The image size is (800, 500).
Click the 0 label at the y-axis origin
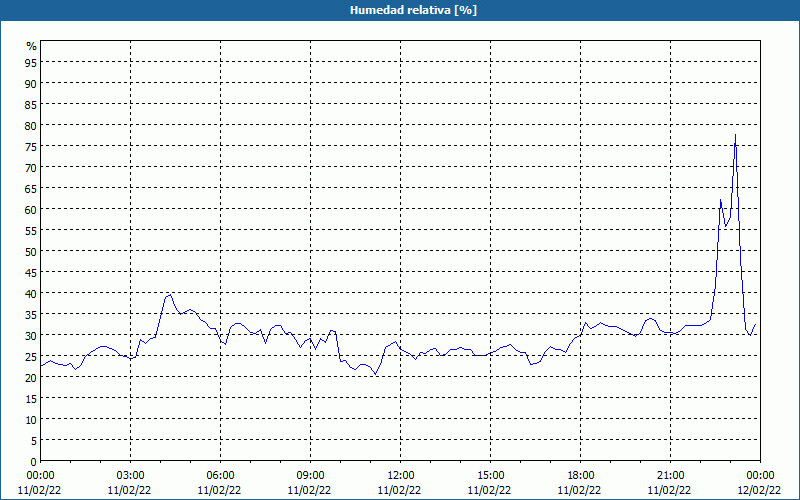[x=34, y=461]
